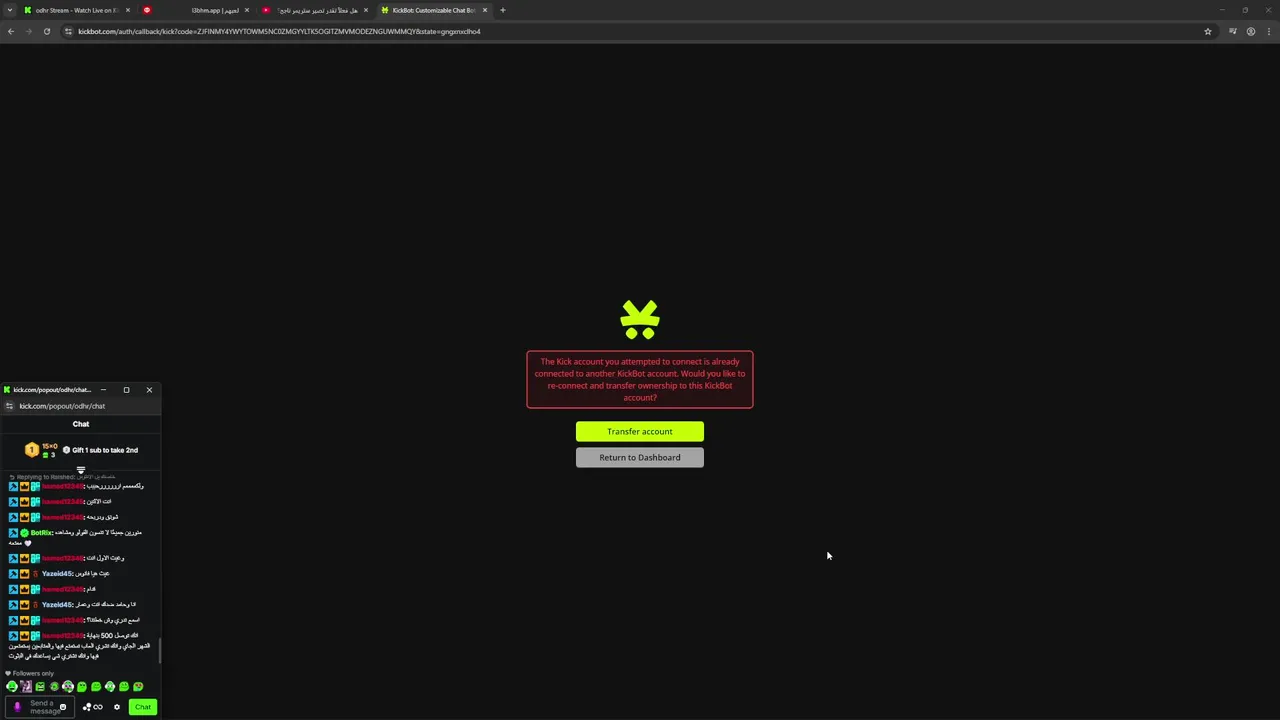Close the odhr Stream tab
Screen dimensions: 1280x720
(128, 10)
